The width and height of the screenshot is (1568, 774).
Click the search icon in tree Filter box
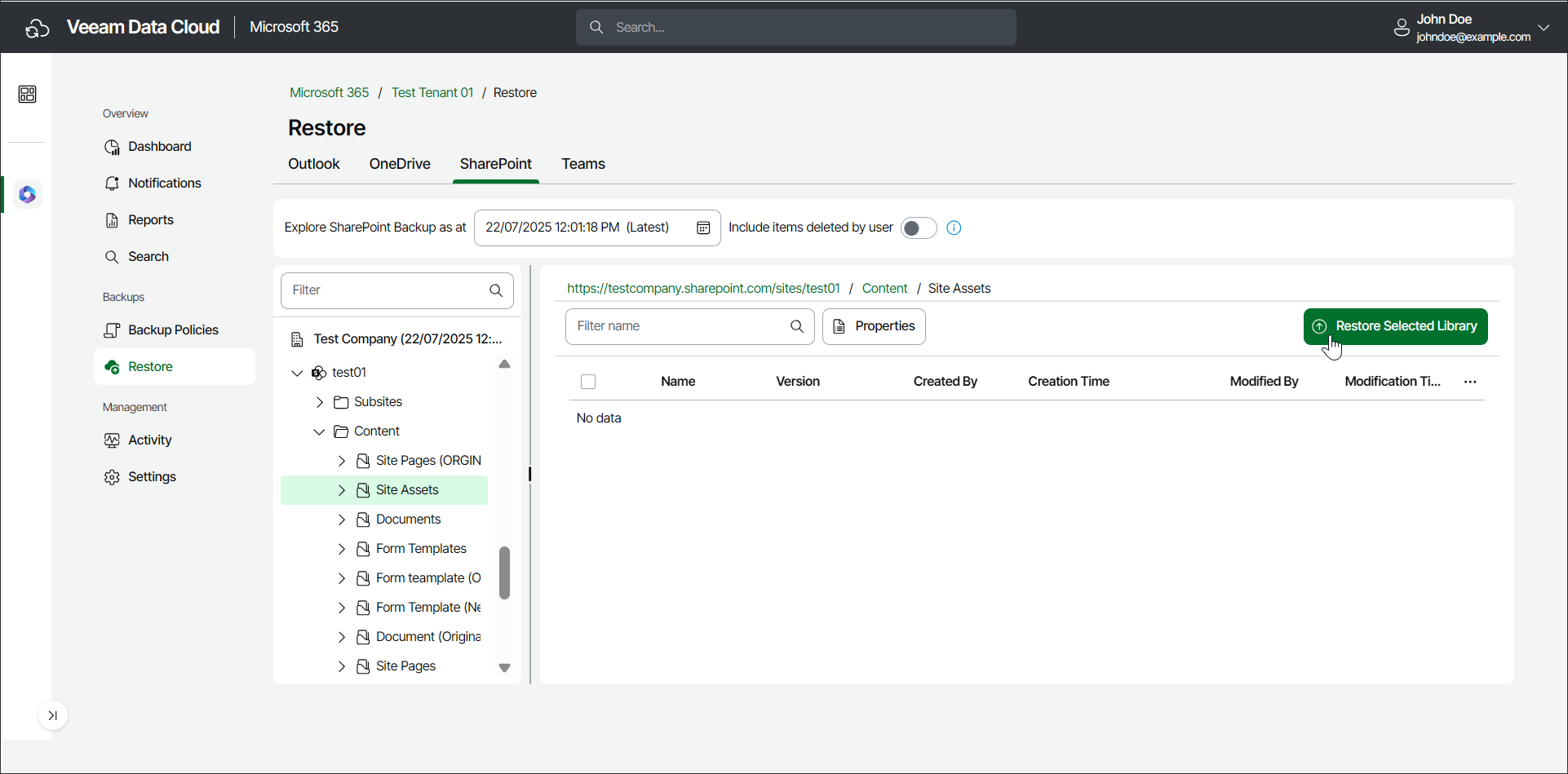[496, 290]
